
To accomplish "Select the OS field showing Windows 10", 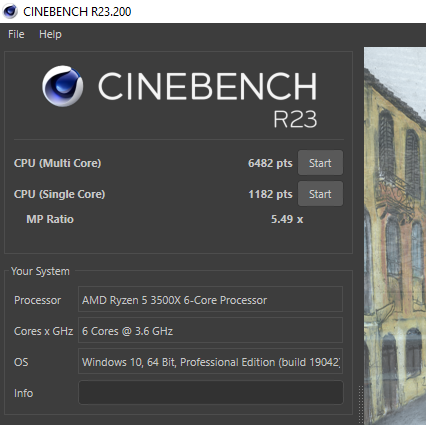I will pos(210,361).
